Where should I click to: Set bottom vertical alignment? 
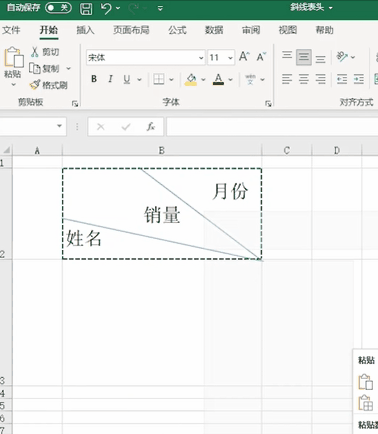point(320,59)
